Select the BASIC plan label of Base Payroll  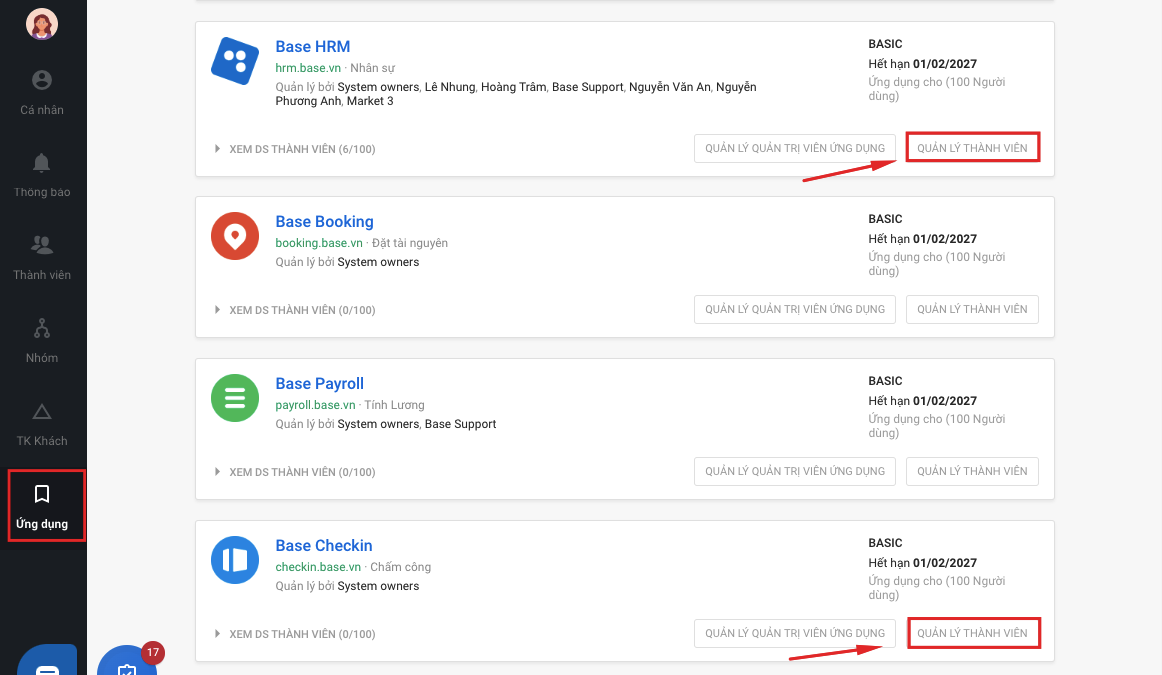point(886,381)
